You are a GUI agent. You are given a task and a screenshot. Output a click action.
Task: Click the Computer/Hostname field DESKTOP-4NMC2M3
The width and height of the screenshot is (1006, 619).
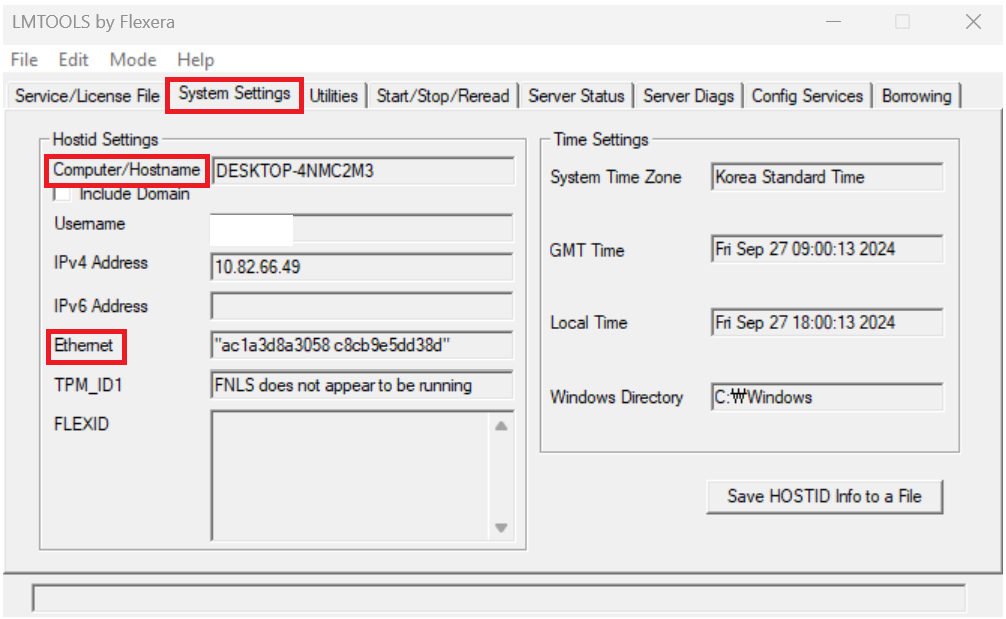[x=362, y=171]
